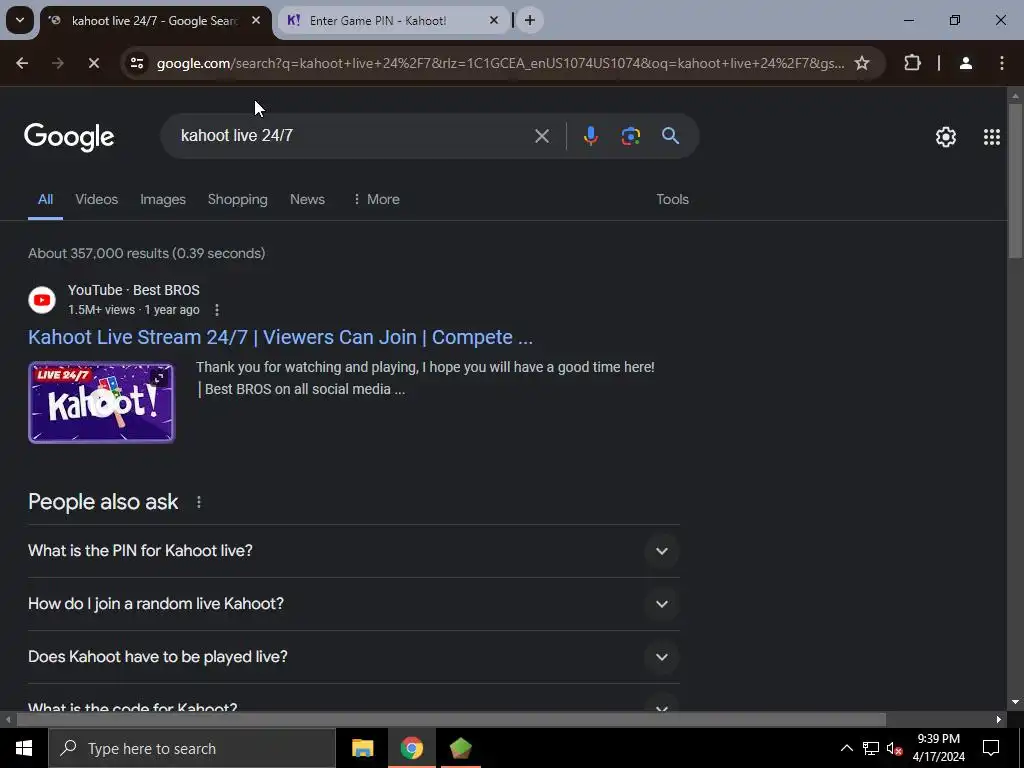This screenshot has width=1024, height=768.
Task: Search by image with Google Lens
Action: [630, 136]
